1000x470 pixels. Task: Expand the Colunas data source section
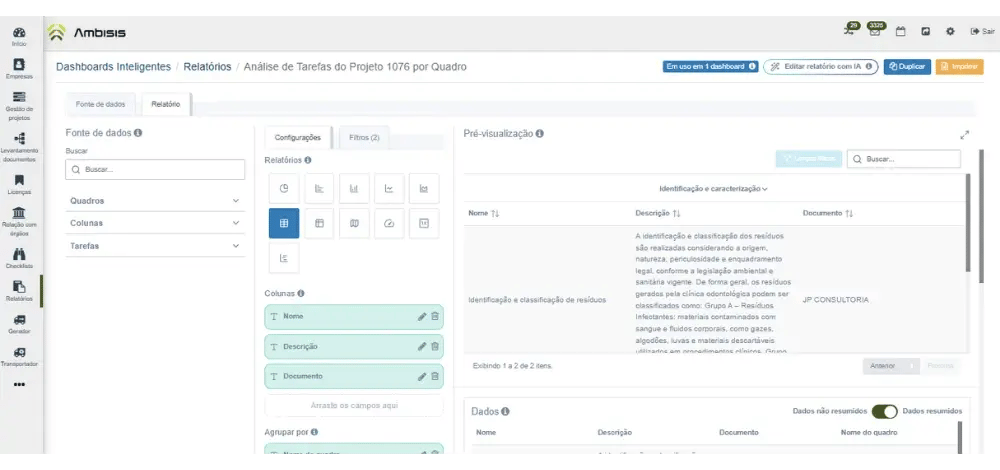click(155, 223)
